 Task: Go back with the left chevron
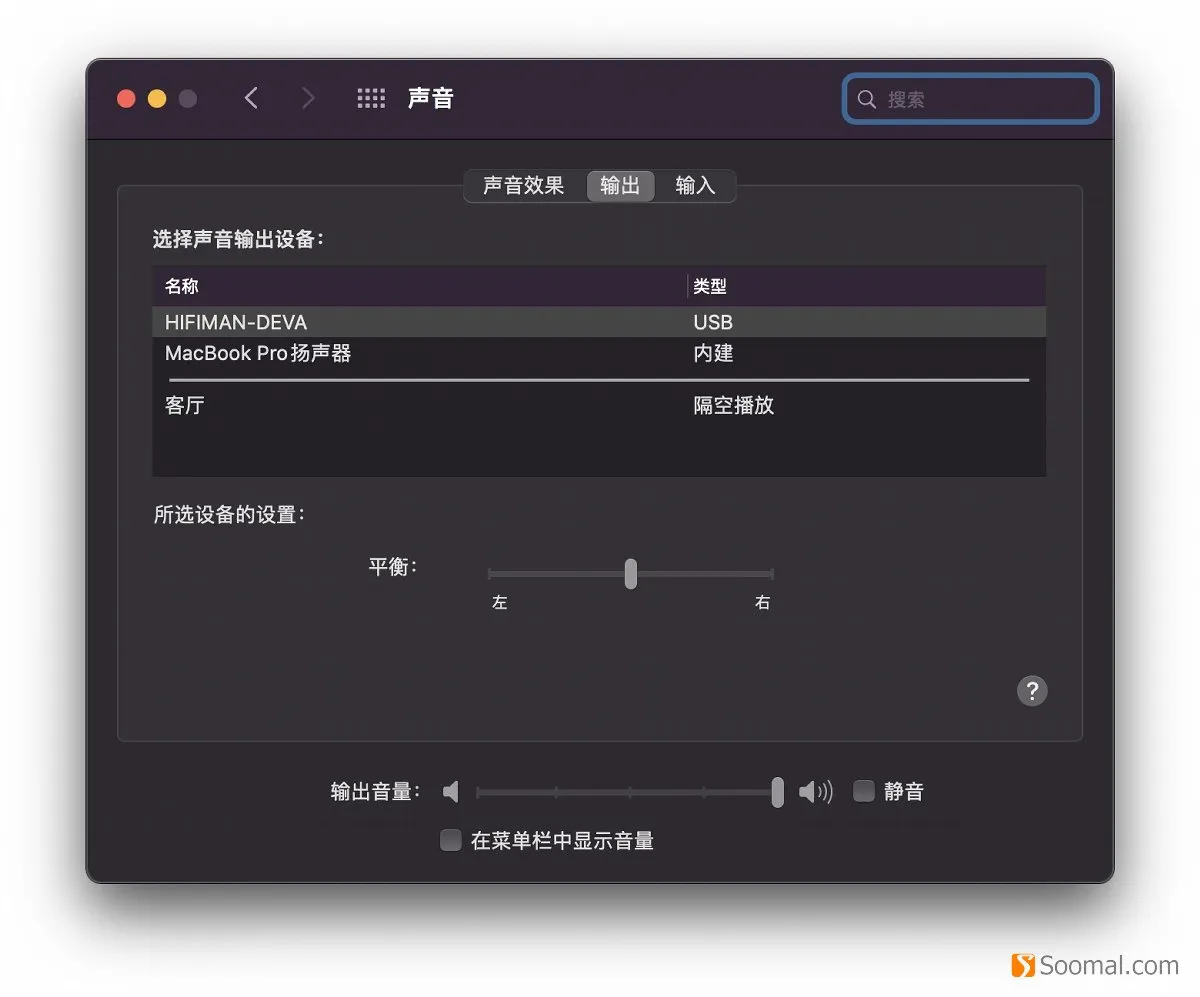pyautogui.click(x=251, y=98)
